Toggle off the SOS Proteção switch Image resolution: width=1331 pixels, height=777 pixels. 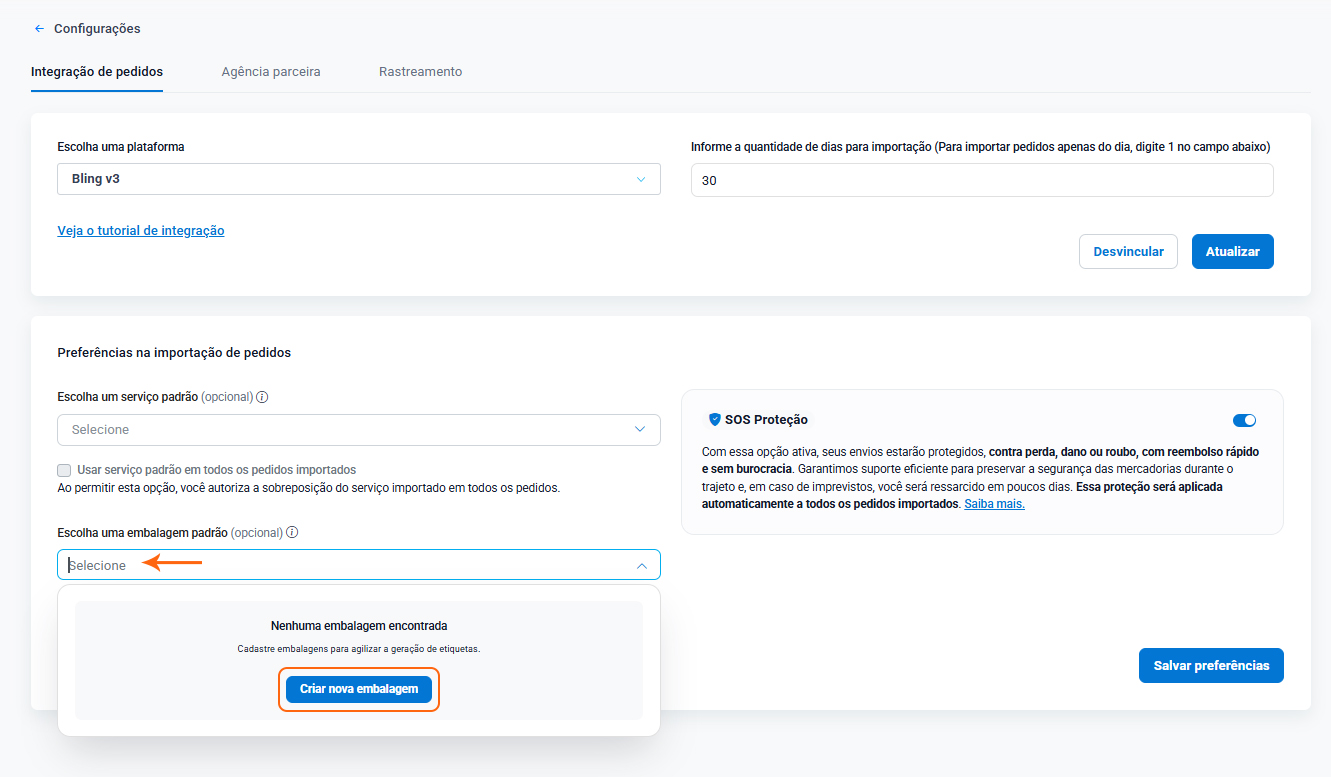[1244, 421]
